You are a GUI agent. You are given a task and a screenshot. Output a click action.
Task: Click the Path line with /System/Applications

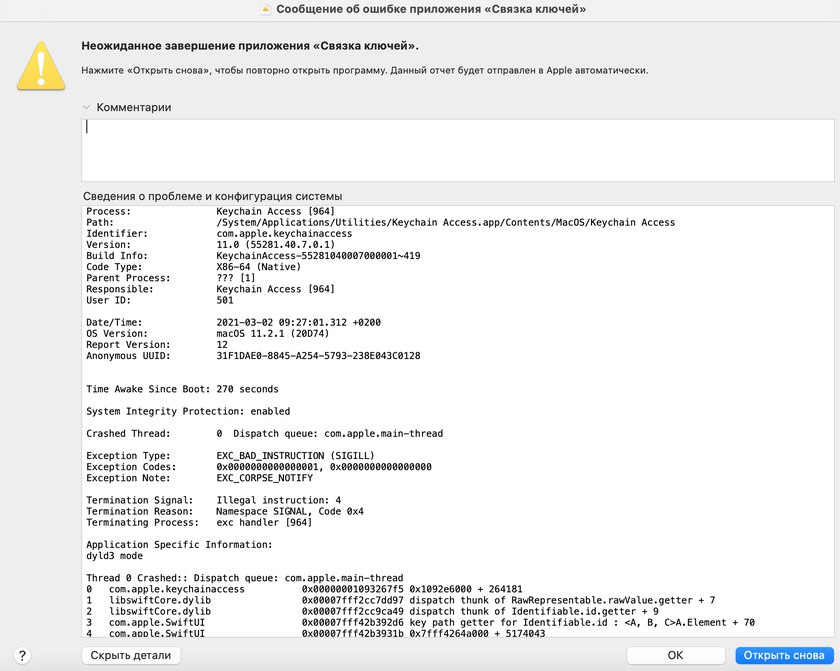380,222
